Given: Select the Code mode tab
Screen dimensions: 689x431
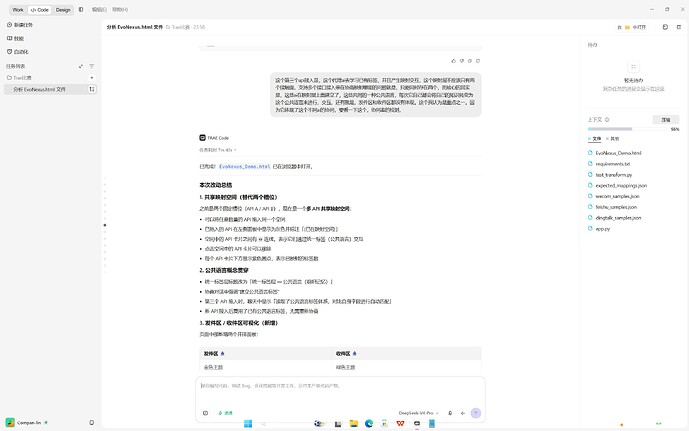Looking at the screenshot, I should coord(40,10).
